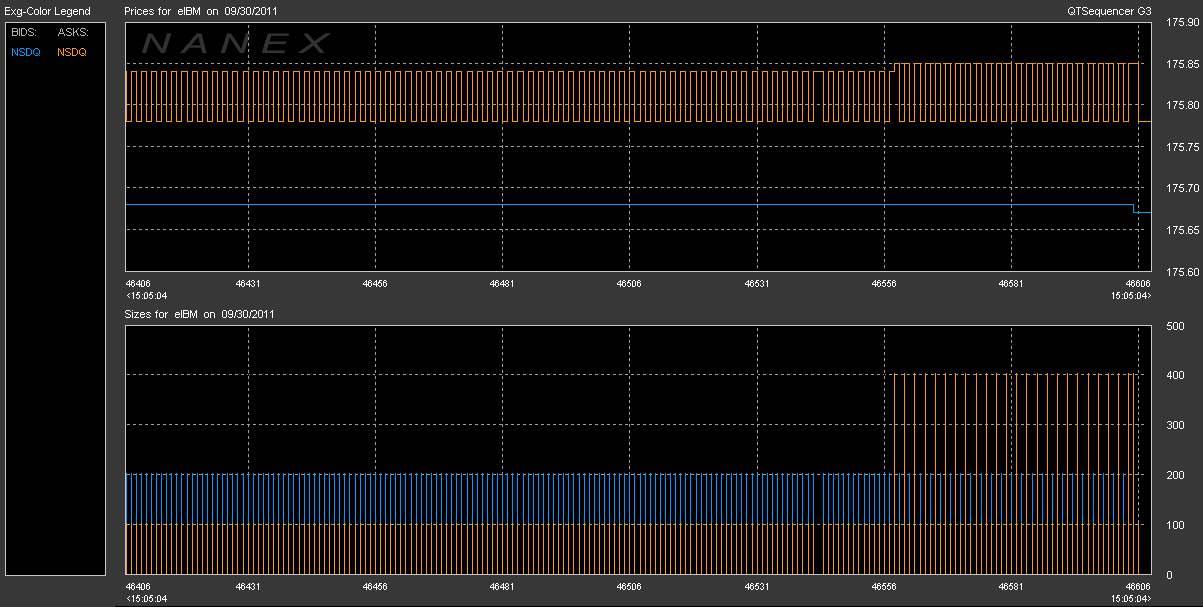Click sequence tick 46531 under Prices chart
This screenshot has width=1203, height=607.
pos(757,284)
